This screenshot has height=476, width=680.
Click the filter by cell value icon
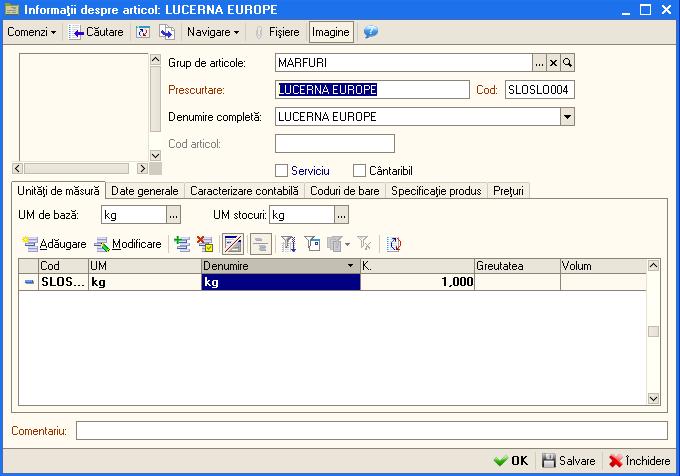312,244
